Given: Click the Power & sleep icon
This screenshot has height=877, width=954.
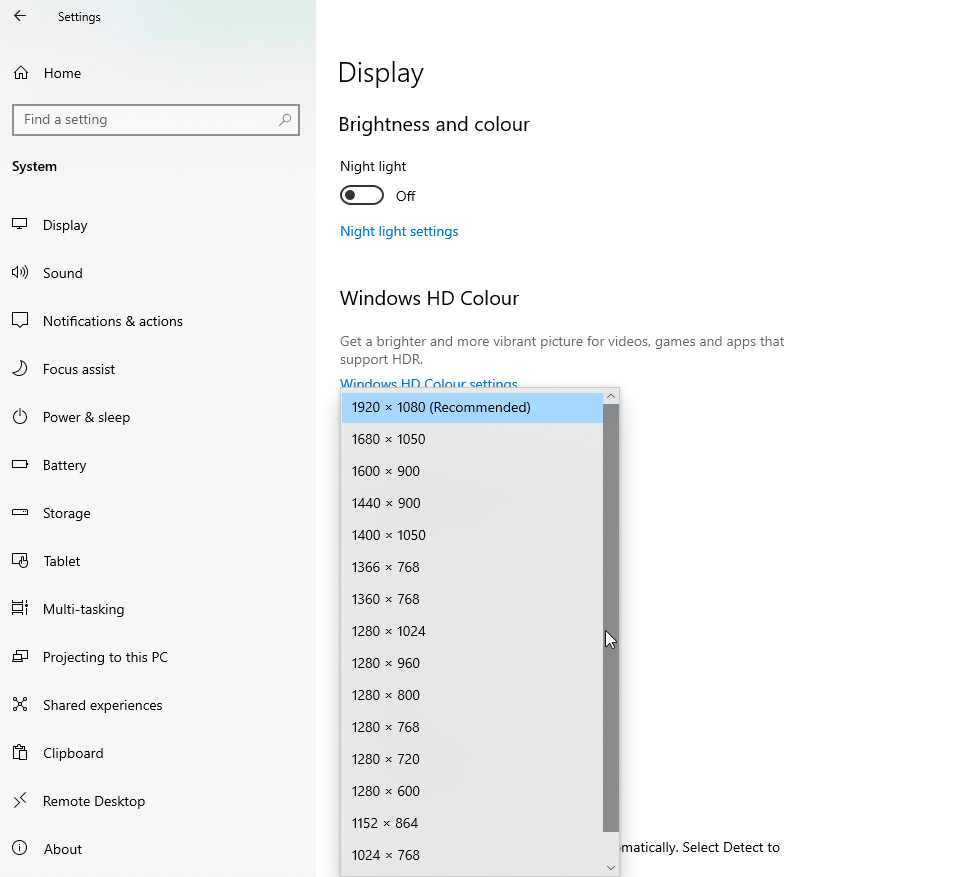Looking at the screenshot, I should pos(20,416).
